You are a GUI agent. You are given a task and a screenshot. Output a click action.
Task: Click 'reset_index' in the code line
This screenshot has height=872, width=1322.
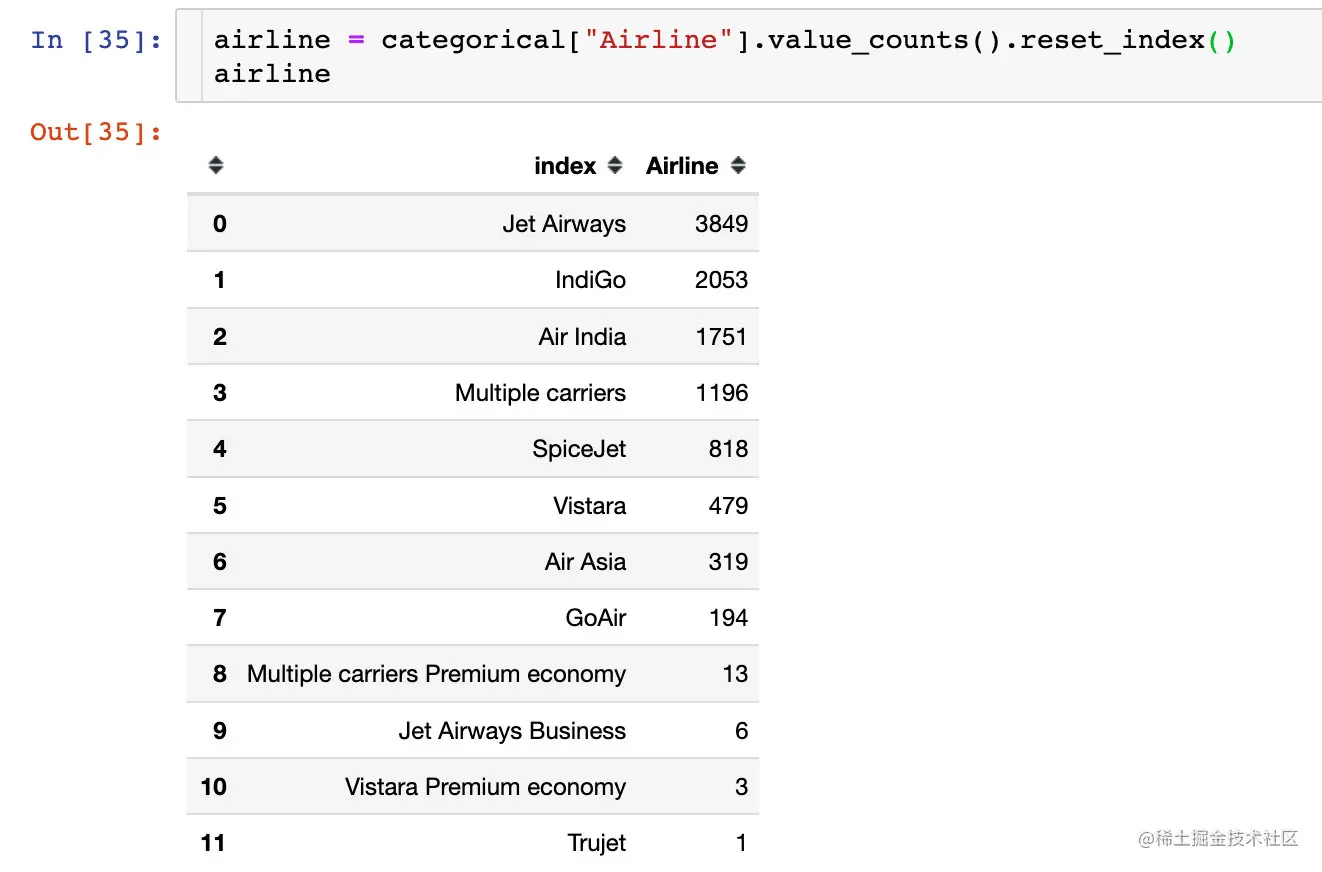click(x=1112, y=40)
